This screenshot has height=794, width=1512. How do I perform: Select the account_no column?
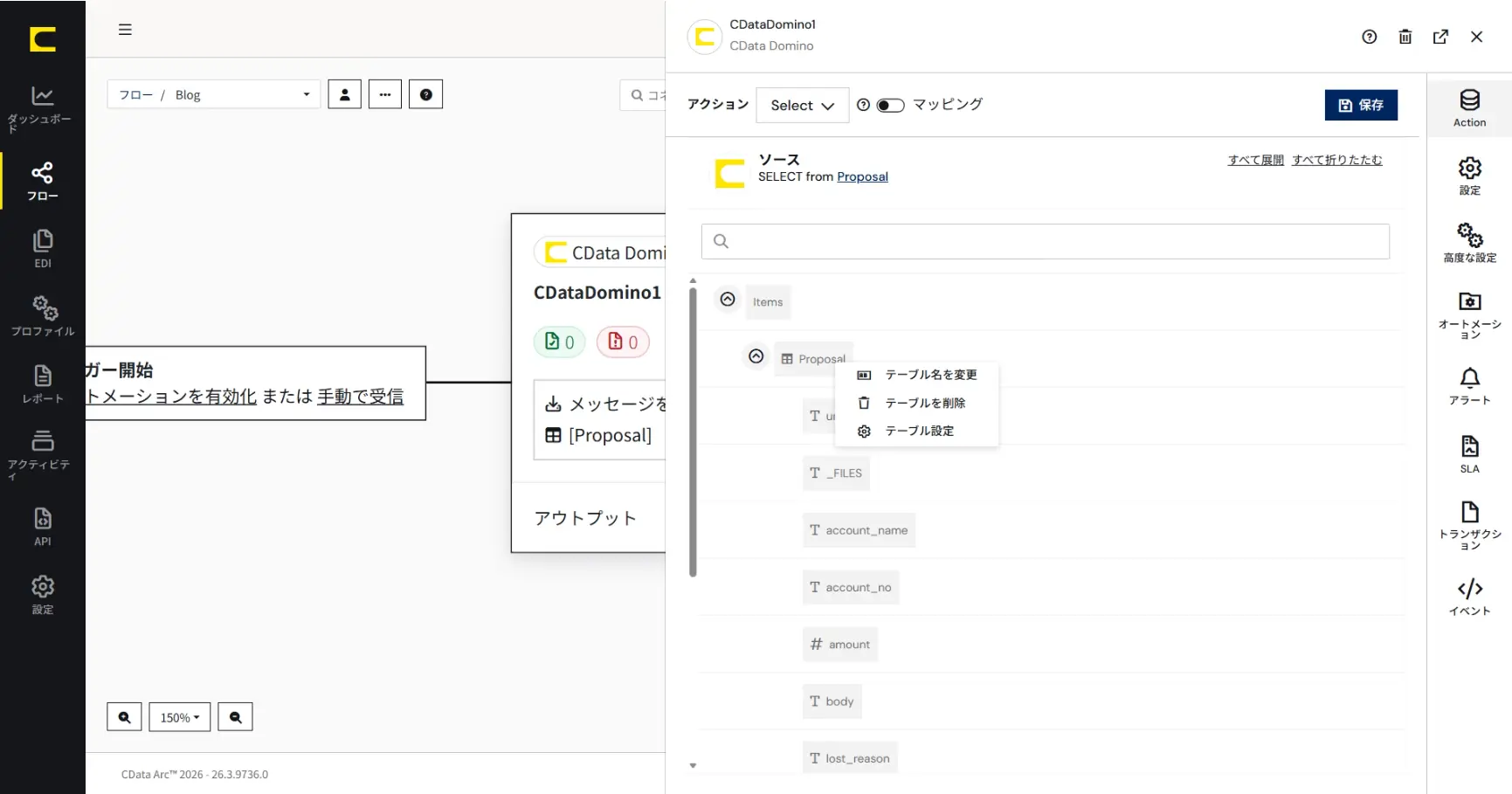pos(851,587)
